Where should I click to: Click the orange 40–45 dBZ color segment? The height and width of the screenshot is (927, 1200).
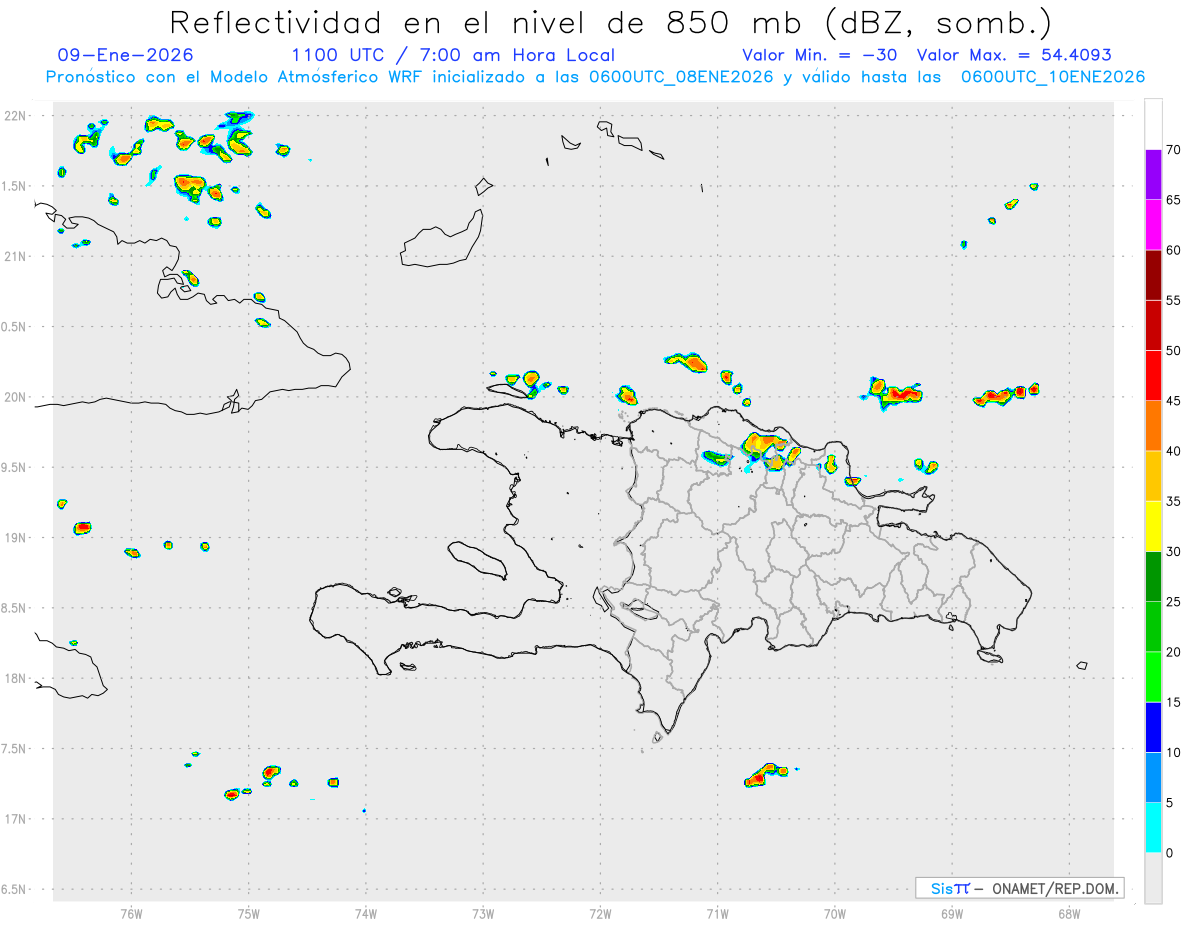coord(1153,426)
